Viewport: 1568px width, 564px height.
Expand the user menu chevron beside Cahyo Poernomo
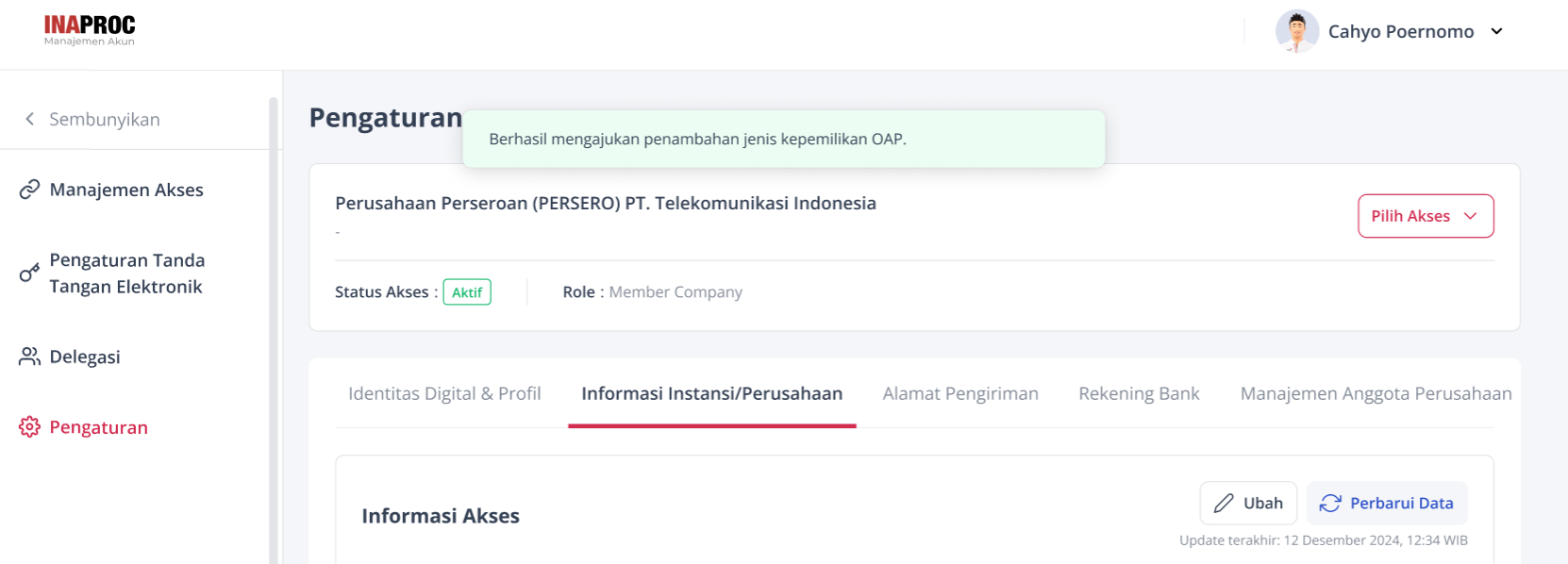[1496, 31]
